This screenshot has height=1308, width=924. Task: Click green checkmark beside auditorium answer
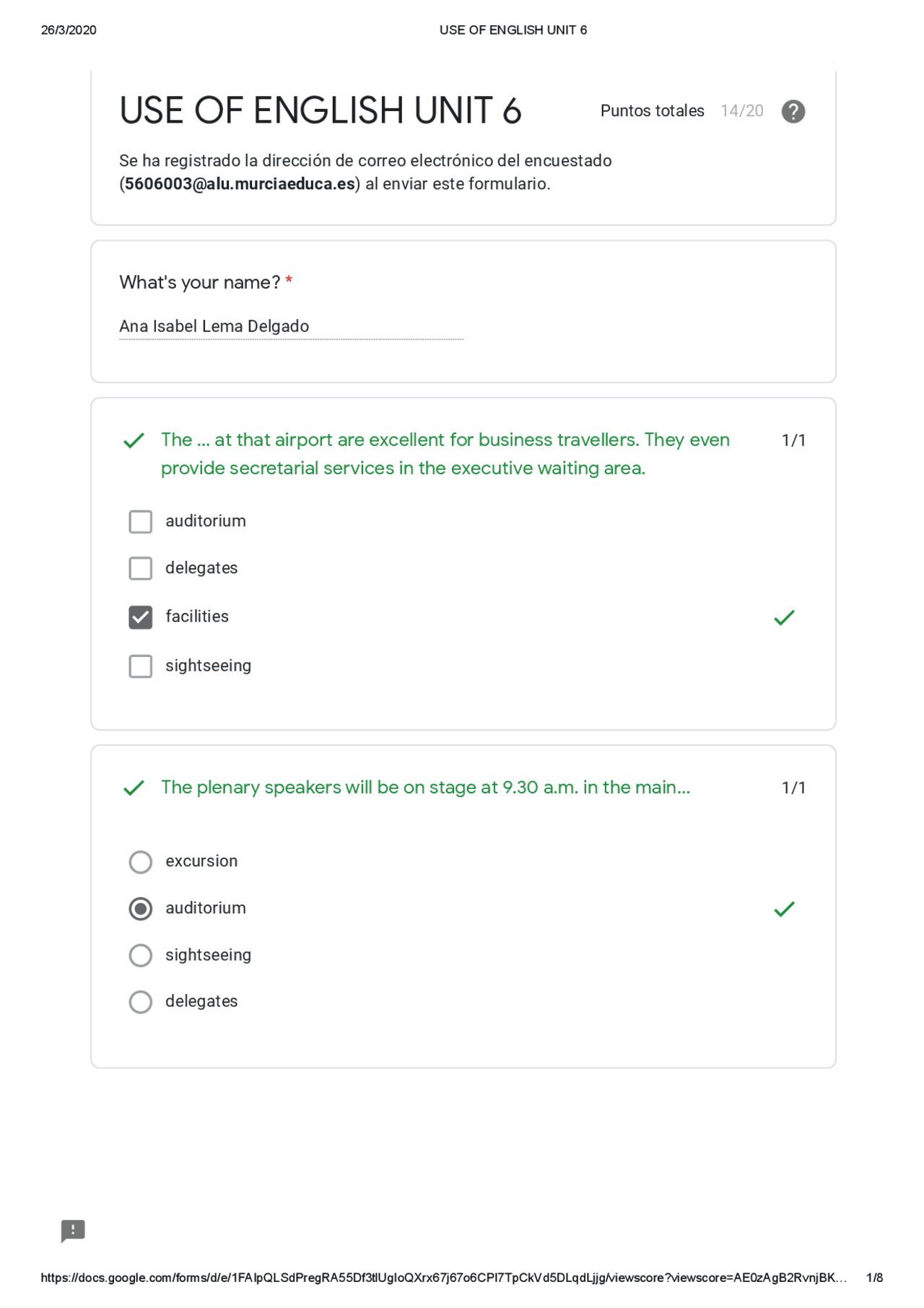[x=784, y=909]
